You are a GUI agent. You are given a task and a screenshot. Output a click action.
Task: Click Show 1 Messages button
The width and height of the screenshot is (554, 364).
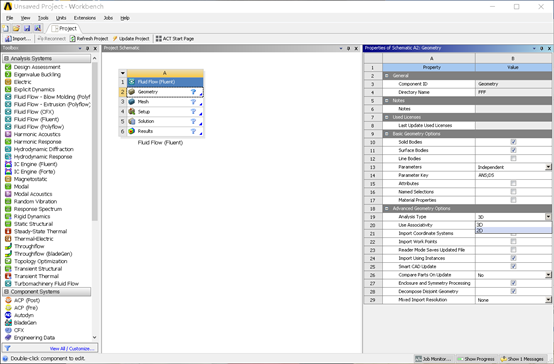coord(522,359)
